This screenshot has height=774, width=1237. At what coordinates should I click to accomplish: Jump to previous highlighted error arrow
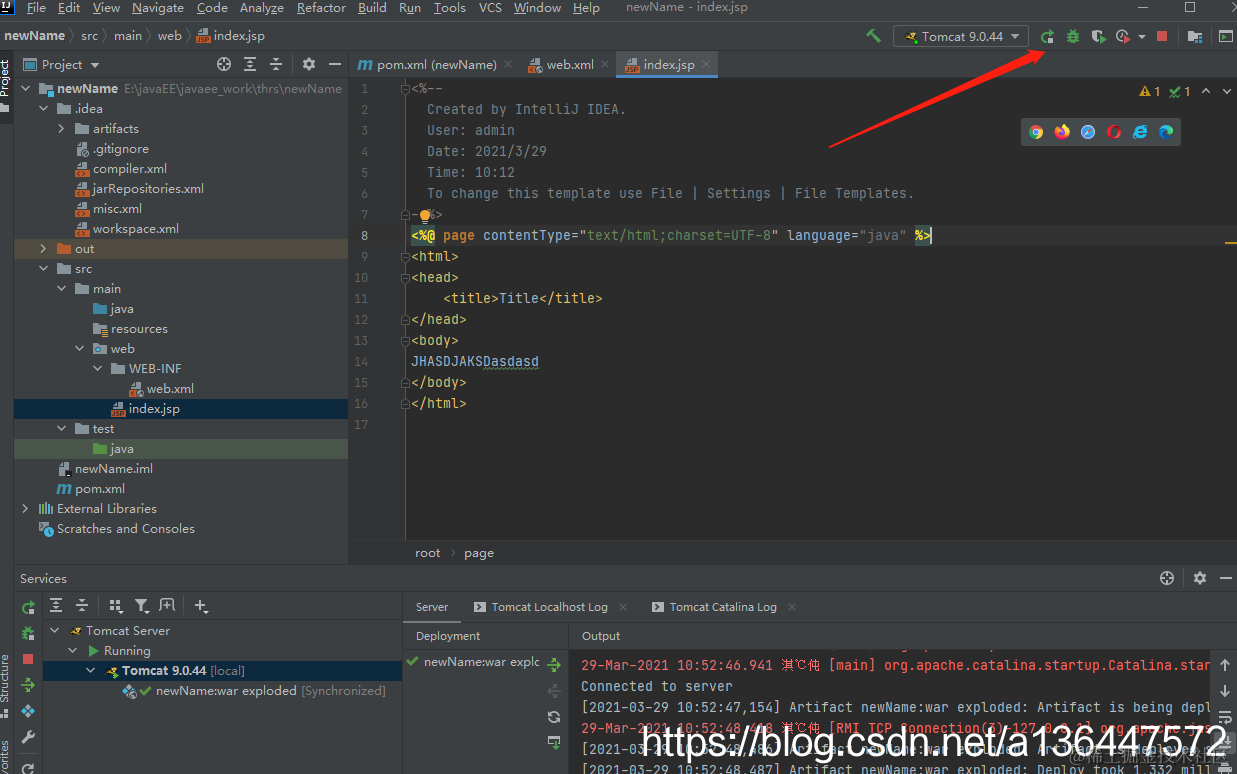point(1206,91)
